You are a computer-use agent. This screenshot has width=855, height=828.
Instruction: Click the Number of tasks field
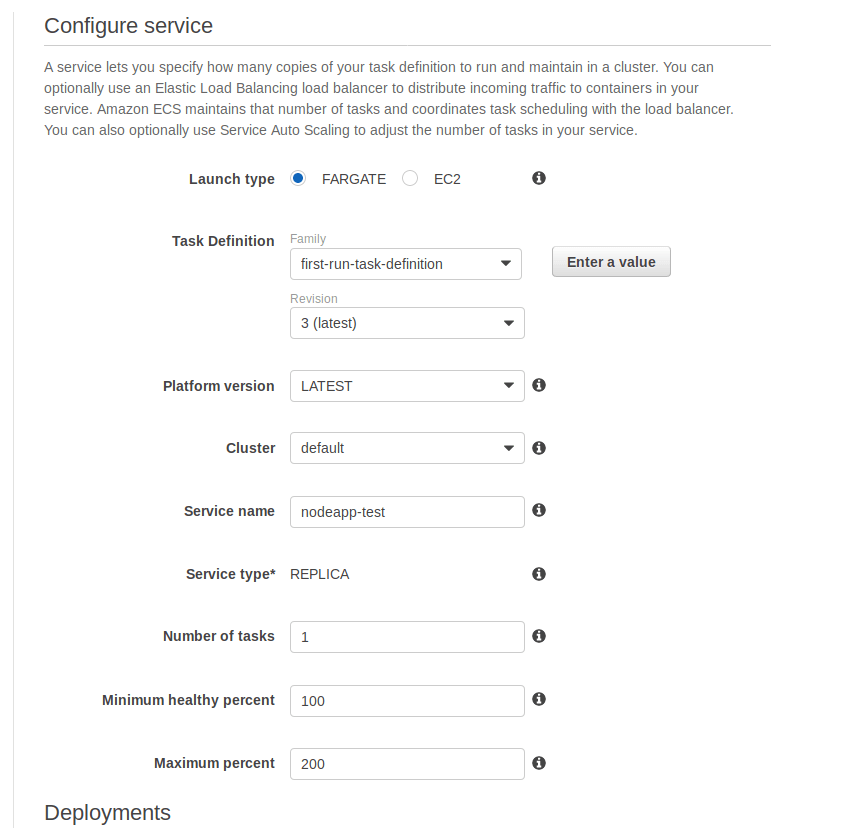click(407, 637)
